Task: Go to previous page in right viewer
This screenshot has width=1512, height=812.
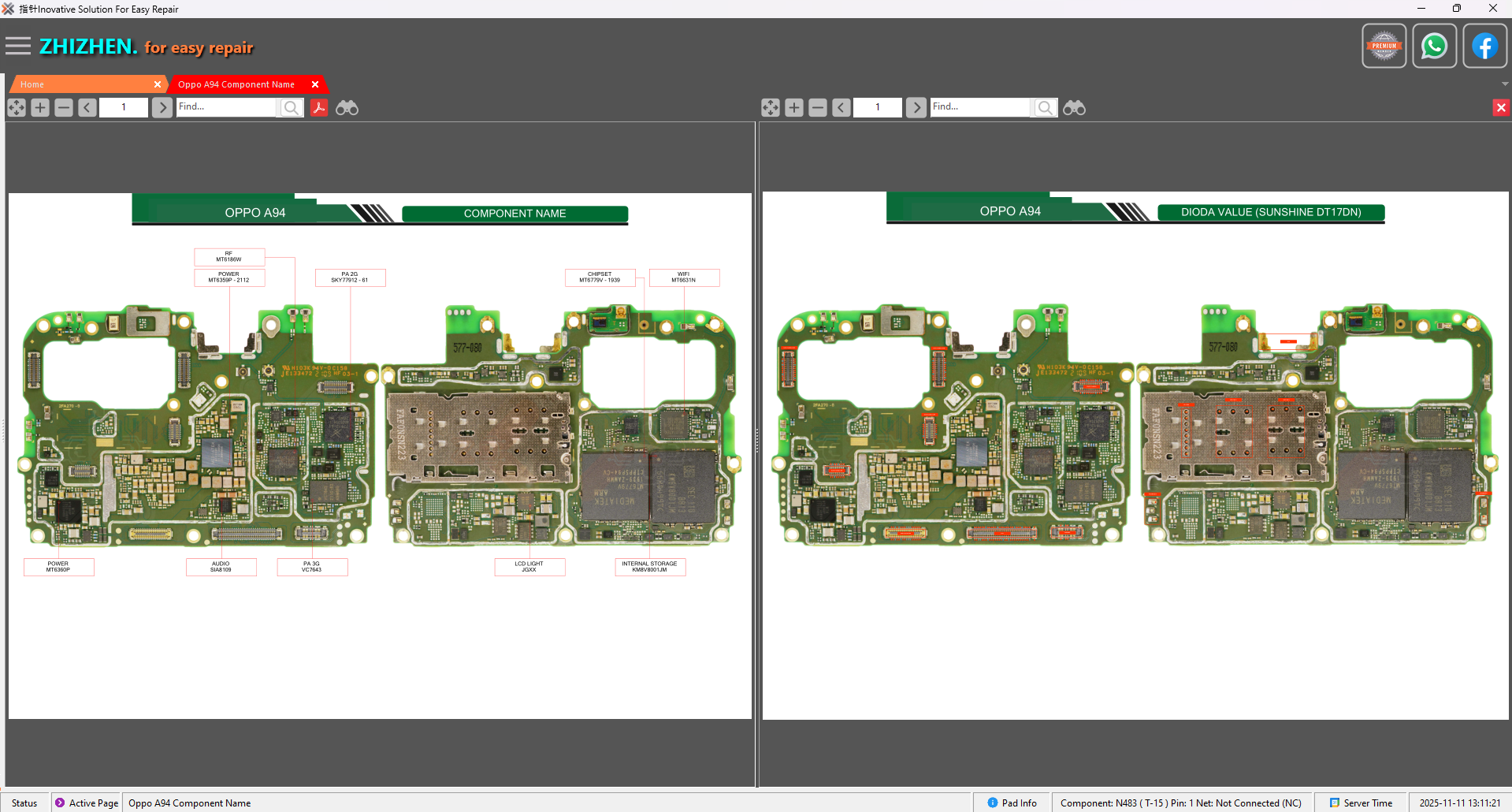Action: point(841,107)
